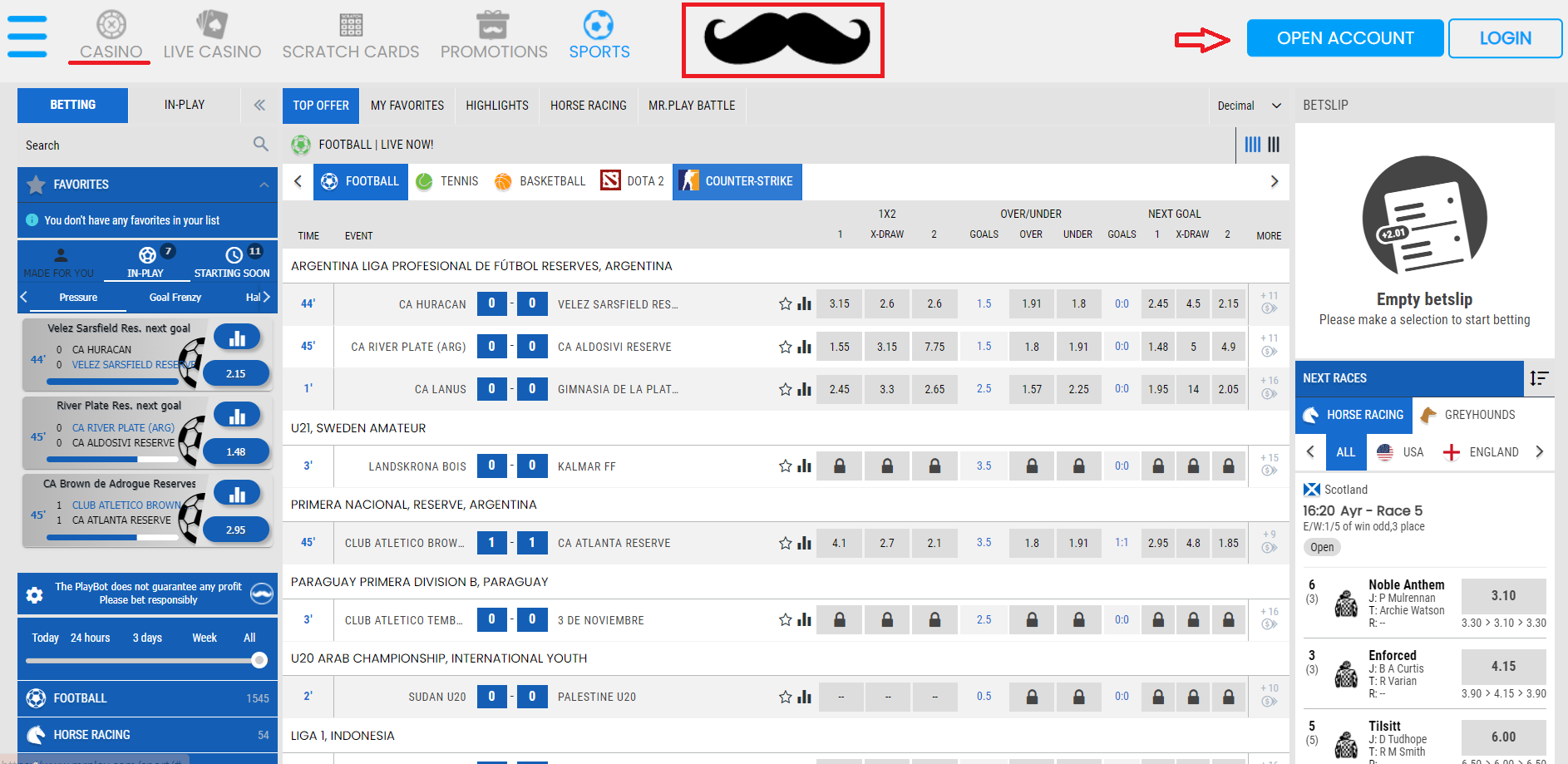Switch to four-column odds layout

pos(1252,145)
